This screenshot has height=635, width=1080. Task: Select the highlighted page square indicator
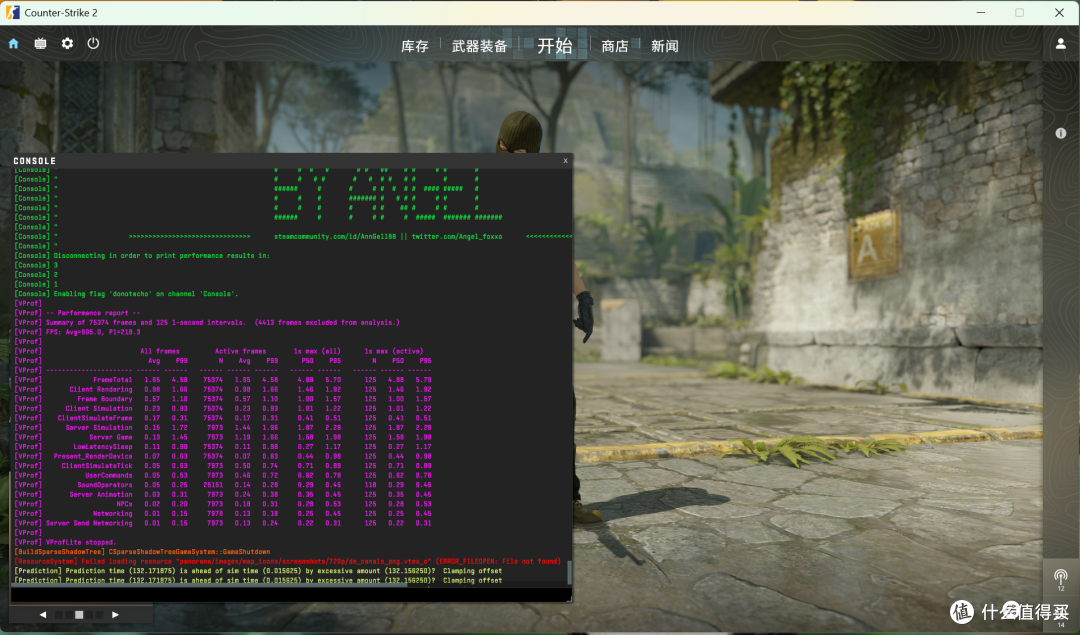[79, 614]
